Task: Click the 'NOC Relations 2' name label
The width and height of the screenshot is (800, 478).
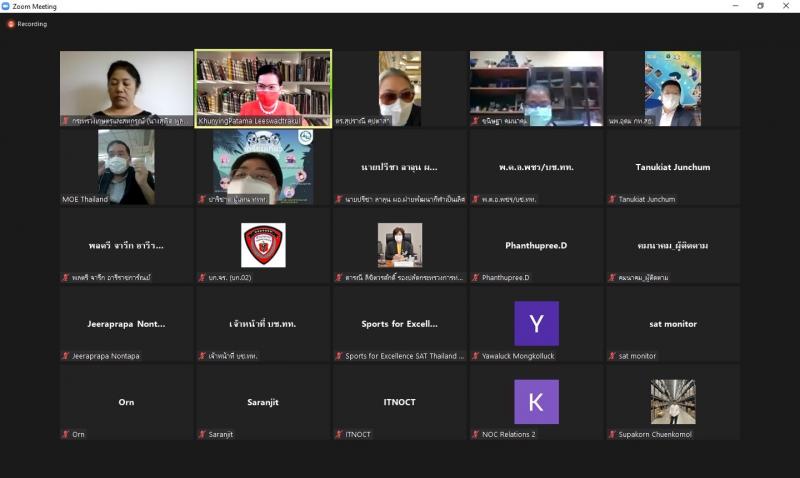Action: tap(509, 434)
